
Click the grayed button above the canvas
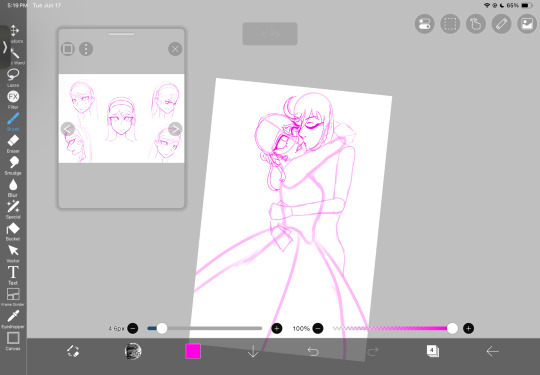coord(270,33)
